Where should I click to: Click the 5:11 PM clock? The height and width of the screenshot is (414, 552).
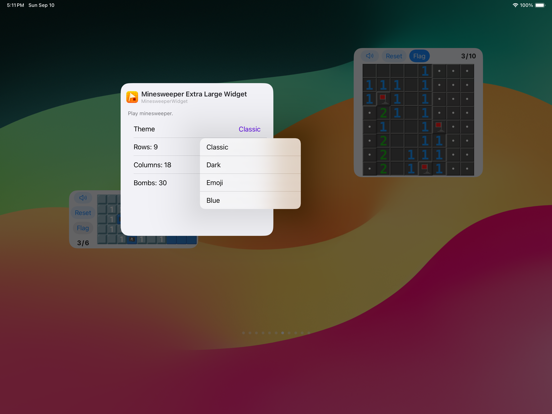click(15, 5)
